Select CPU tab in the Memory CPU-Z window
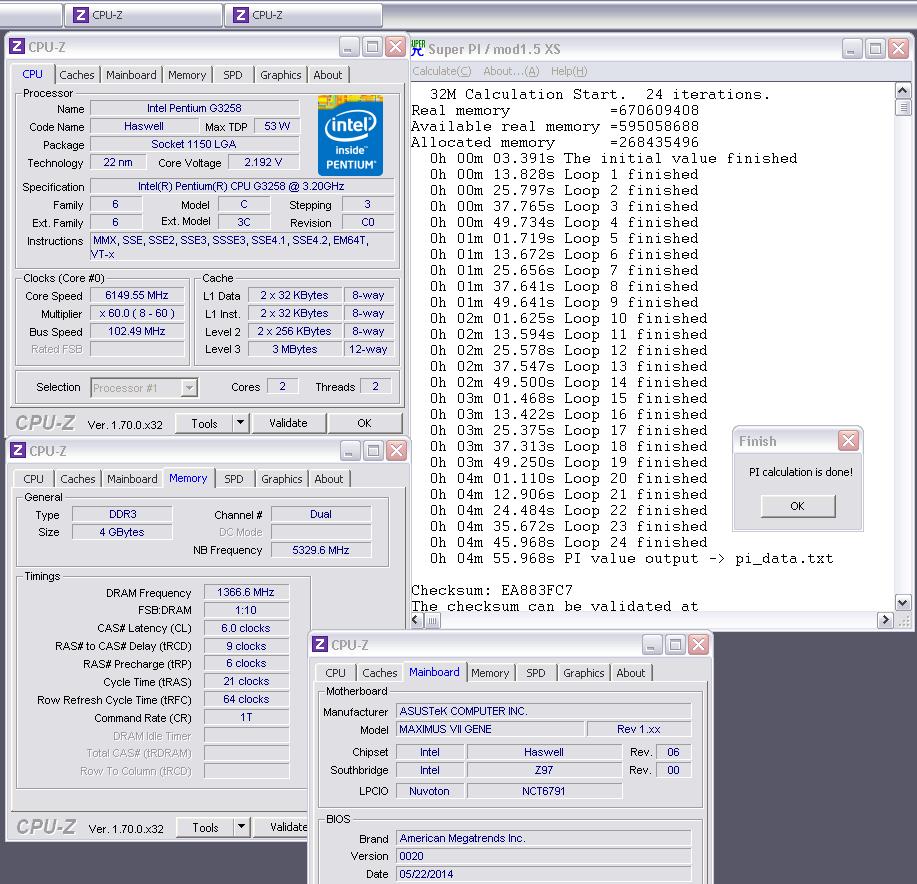 tap(33, 479)
